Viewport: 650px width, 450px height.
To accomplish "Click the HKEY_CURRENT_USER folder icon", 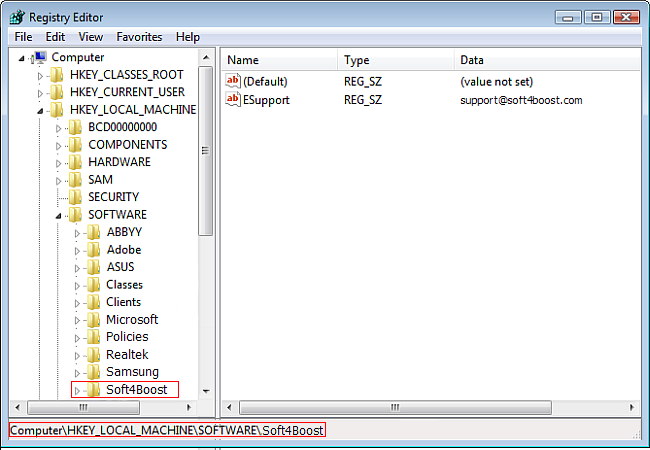I will 56,92.
